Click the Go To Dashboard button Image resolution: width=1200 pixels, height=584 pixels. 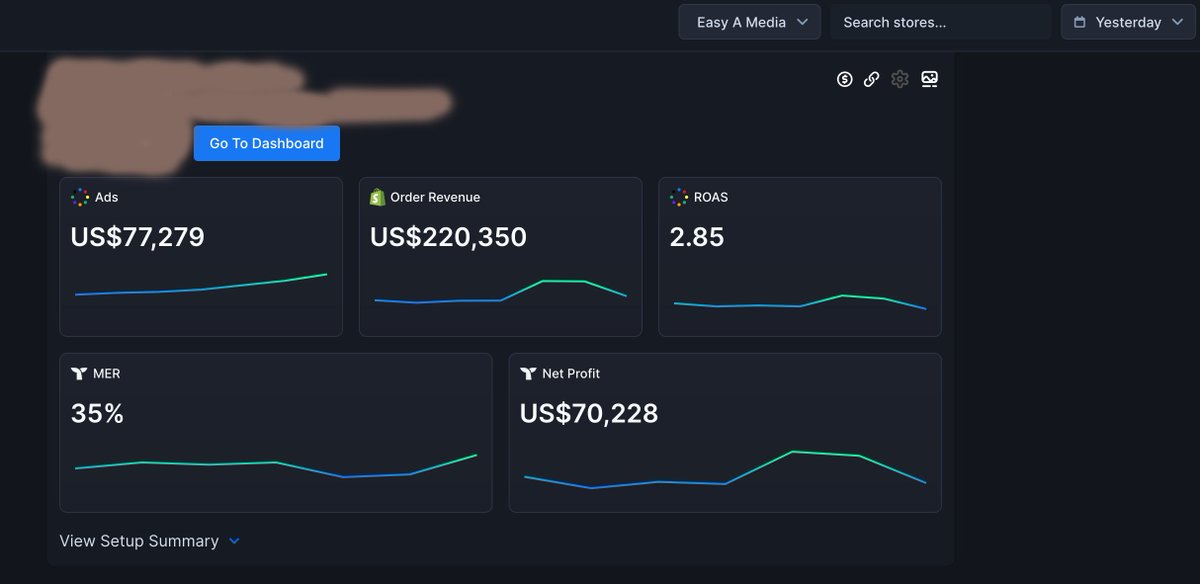tap(267, 143)
